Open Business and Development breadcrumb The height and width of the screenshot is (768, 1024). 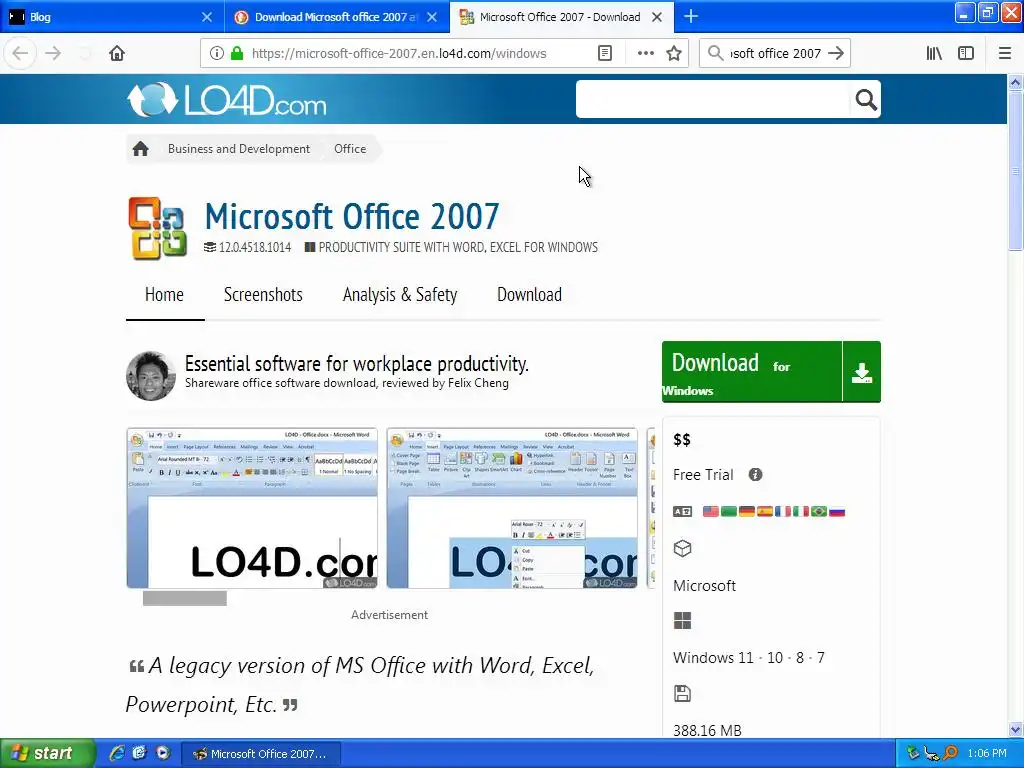coord(238,149)
